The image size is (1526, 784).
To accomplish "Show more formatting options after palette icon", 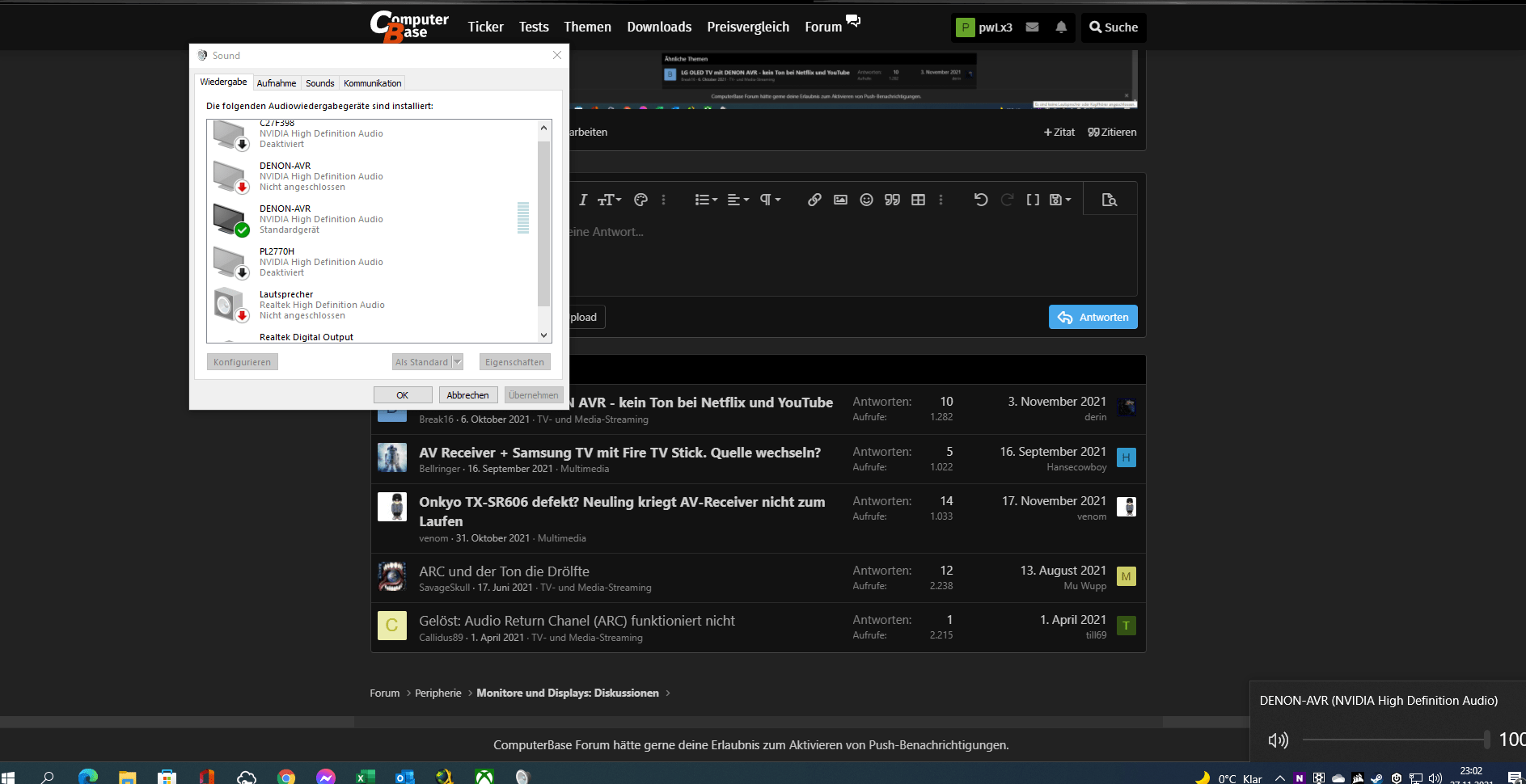I will tap(664, 200).
